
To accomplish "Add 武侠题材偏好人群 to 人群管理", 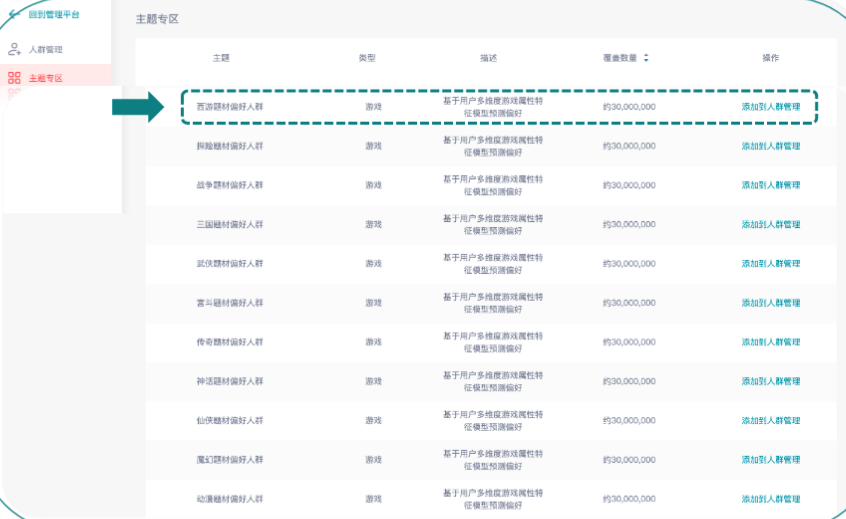I will coord(770,264).
